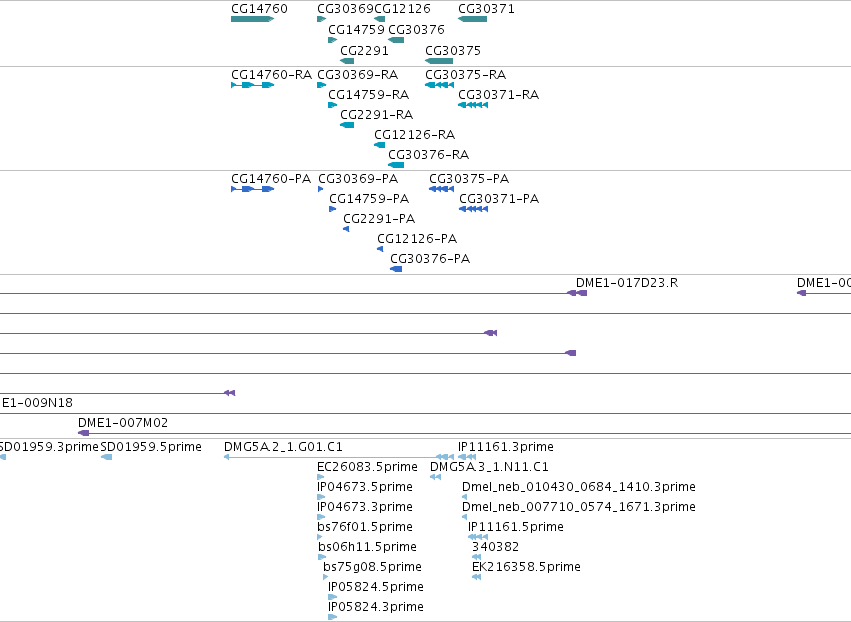Click the EK216358.5prime EST label
This screenshot has height=622, width=851.
(526, 567)
